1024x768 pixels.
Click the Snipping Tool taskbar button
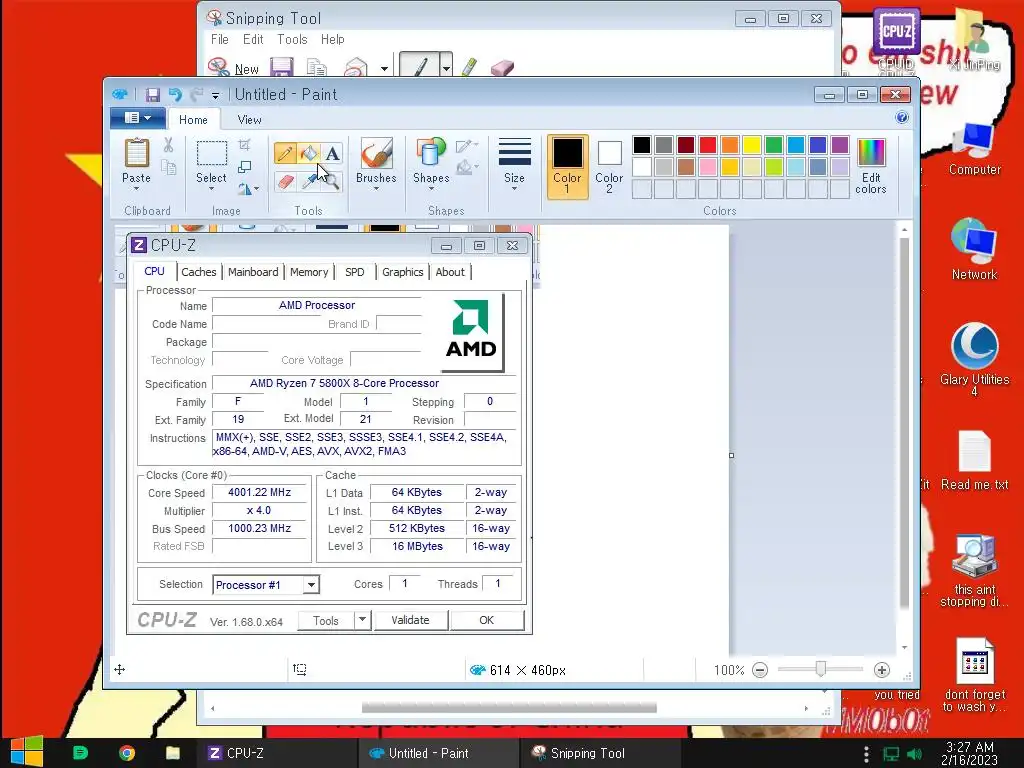tap(599, 753)
